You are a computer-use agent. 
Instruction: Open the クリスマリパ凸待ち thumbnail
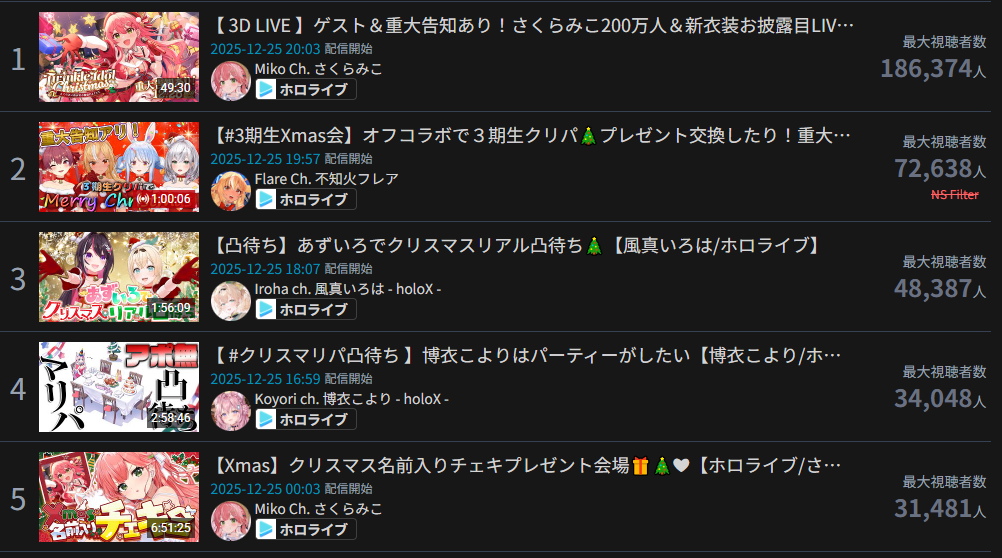point(119,387)
